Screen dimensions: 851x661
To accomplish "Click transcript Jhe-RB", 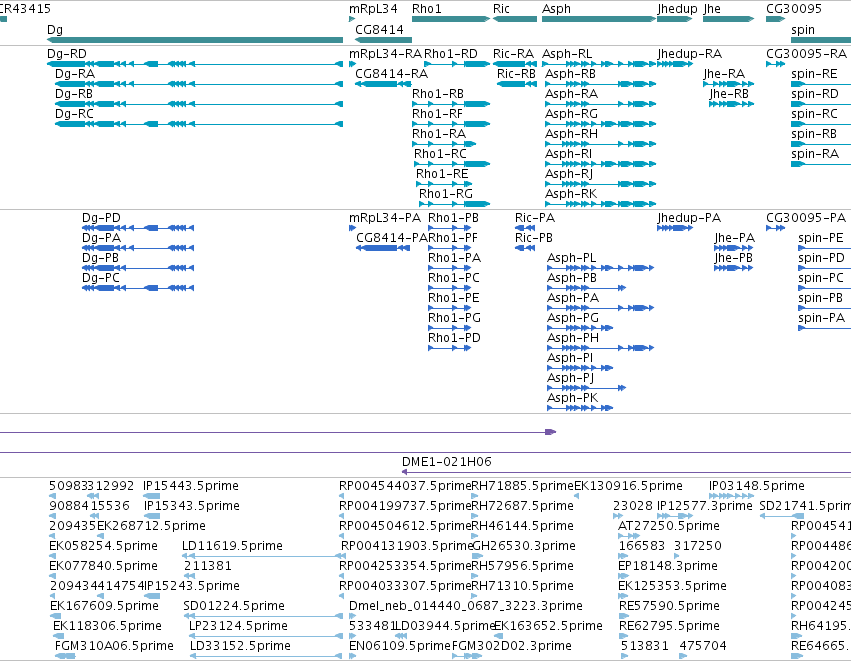I will (731, 104).
